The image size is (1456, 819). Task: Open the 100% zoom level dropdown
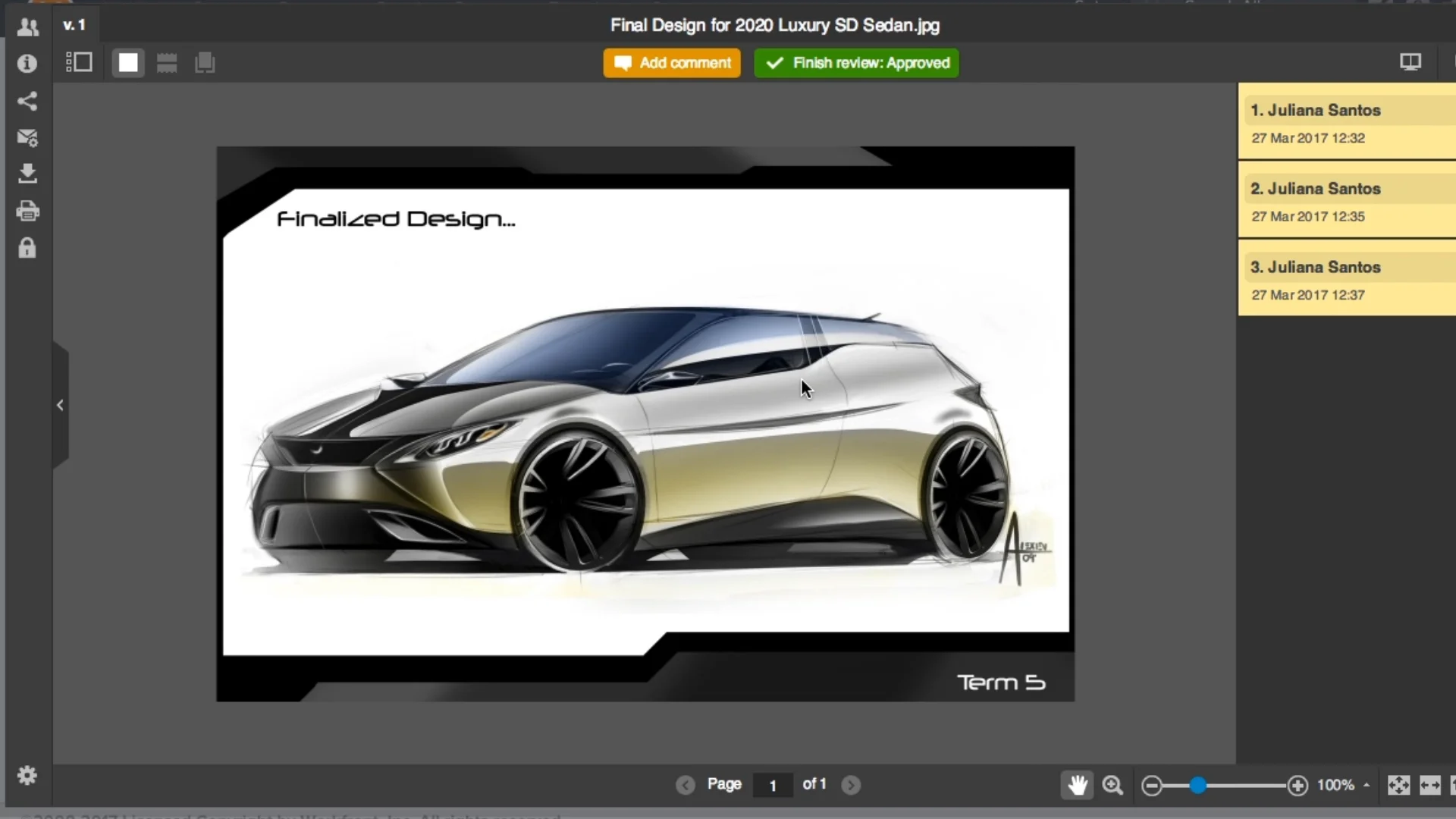[1344, 785]
